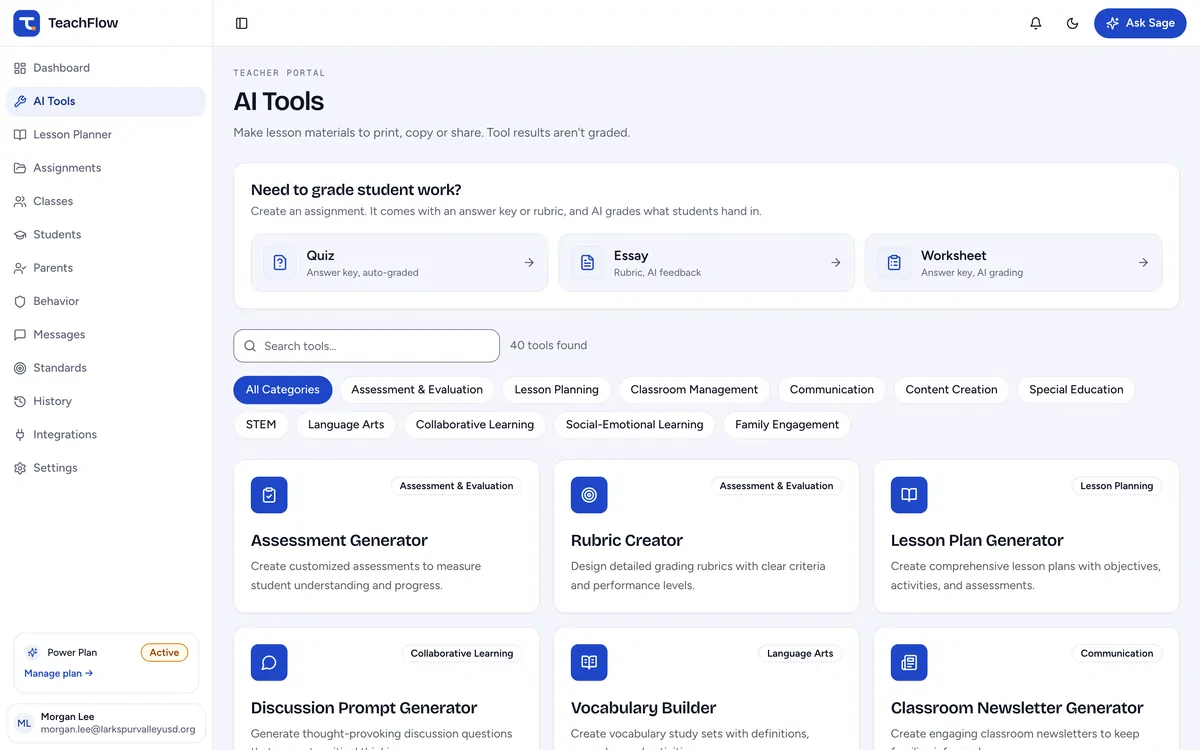The width and height of the screenshot is (1200, 750).
Task: Filter by Content Creation
Action: coord(951,390)
